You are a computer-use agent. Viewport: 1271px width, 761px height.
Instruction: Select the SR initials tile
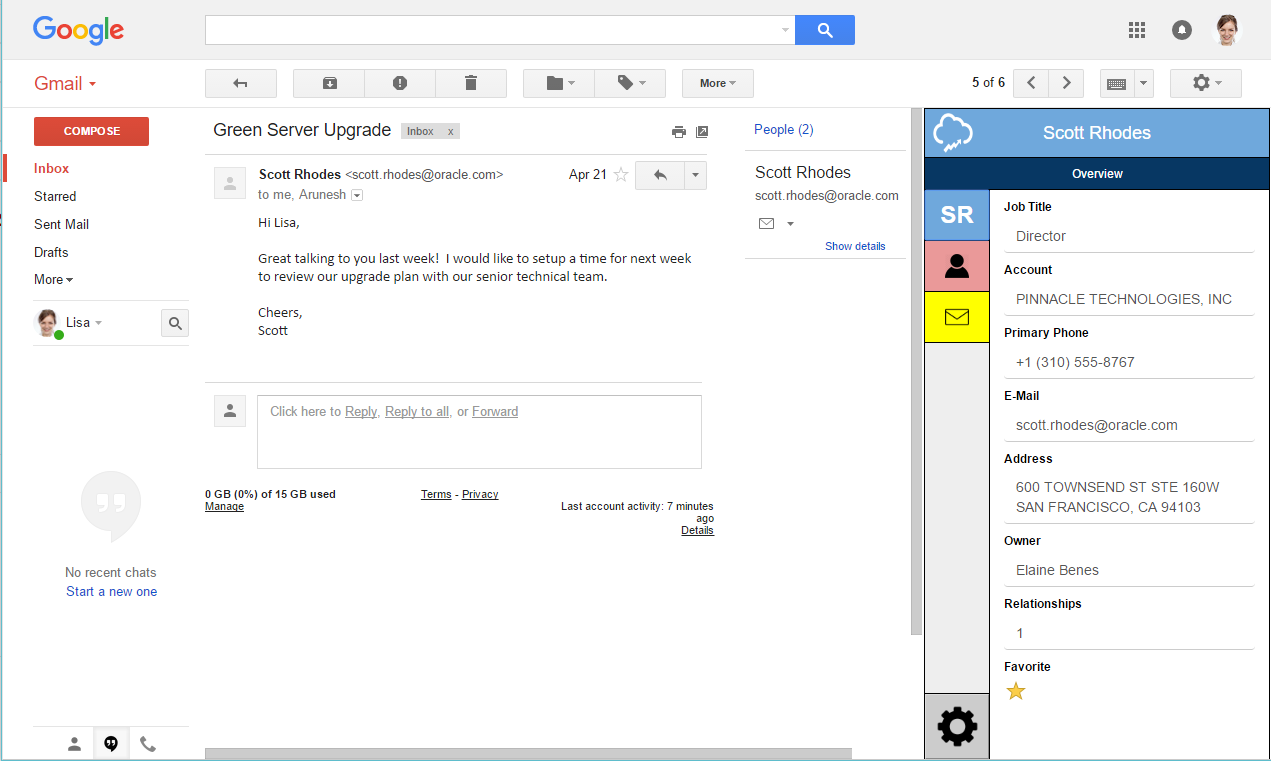tap(957, 215)
